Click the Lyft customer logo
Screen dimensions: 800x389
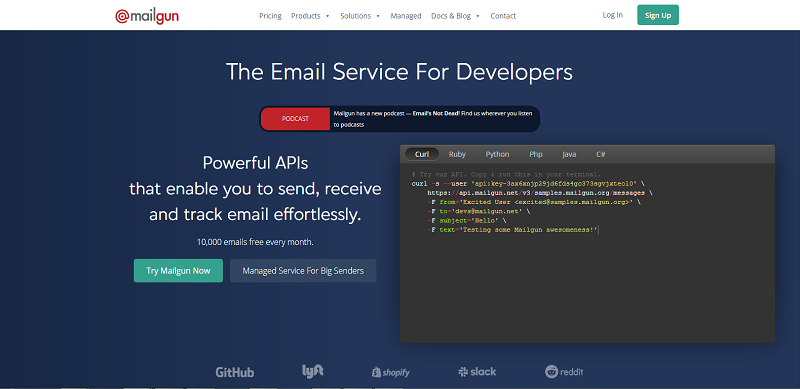pyautogui.click(x=313, y=371)
